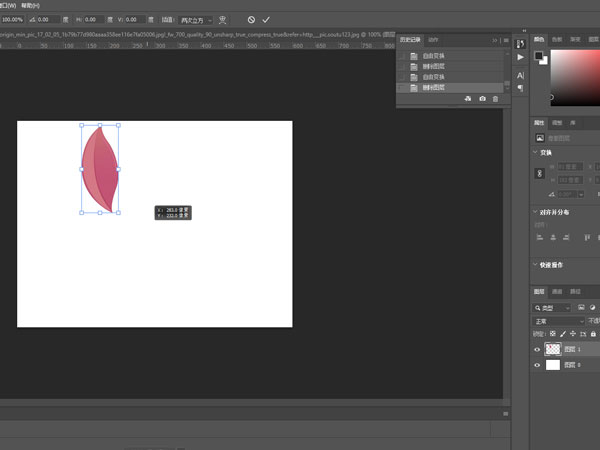Hide 图层 1 using its eye icon

[x=537, y=350]
